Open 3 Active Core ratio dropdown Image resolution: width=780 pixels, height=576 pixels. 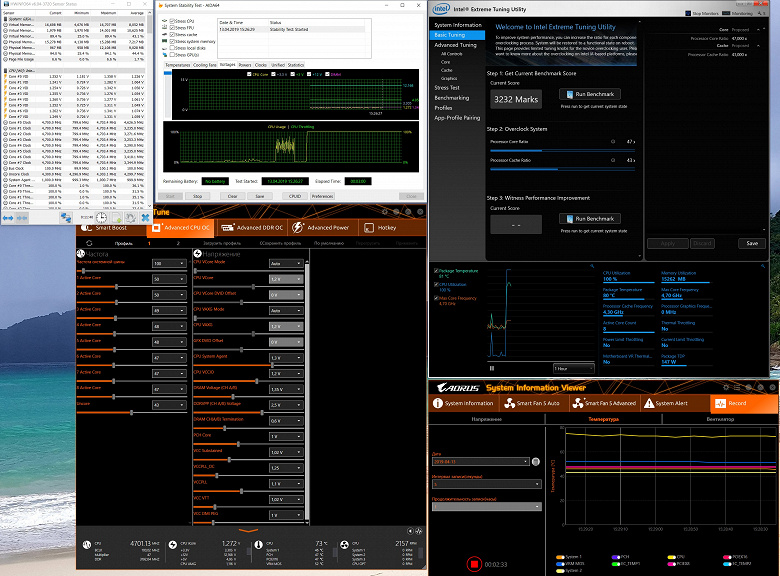tap(169, 310)
